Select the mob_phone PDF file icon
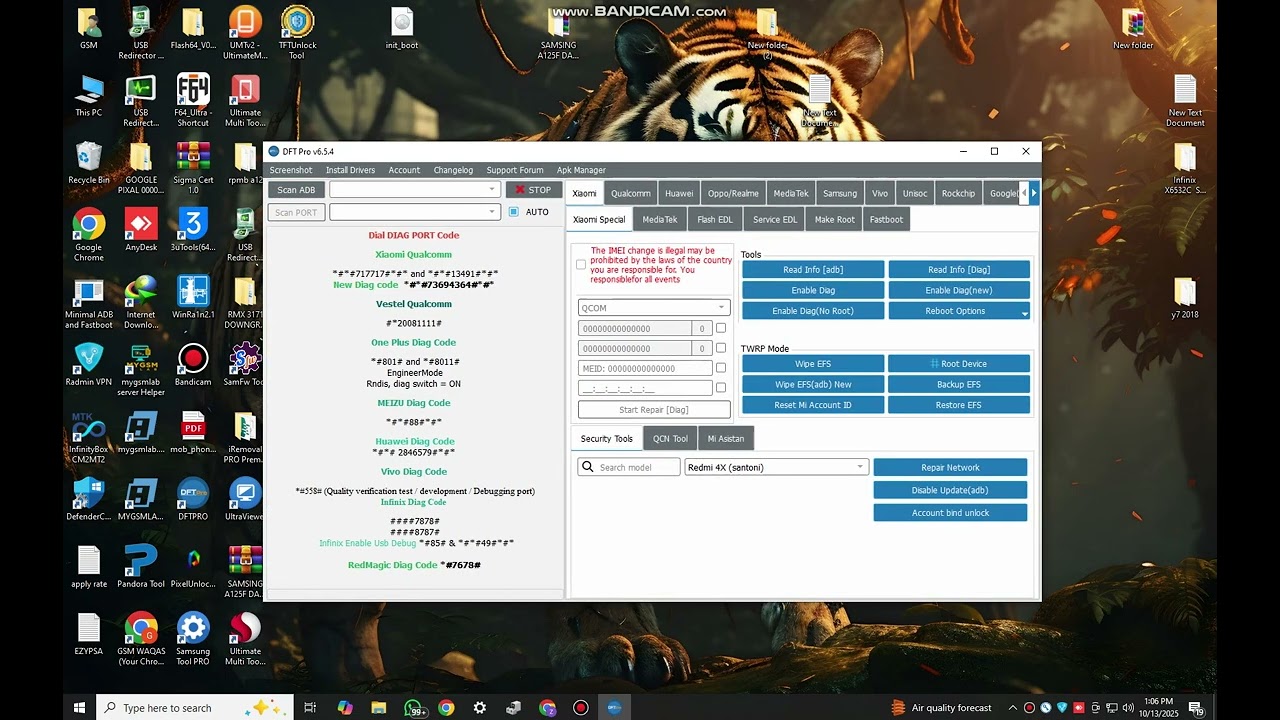Image resolution: width=1280 pixels, height=720 pixels. pyautogui.click(x=193, y=427)
